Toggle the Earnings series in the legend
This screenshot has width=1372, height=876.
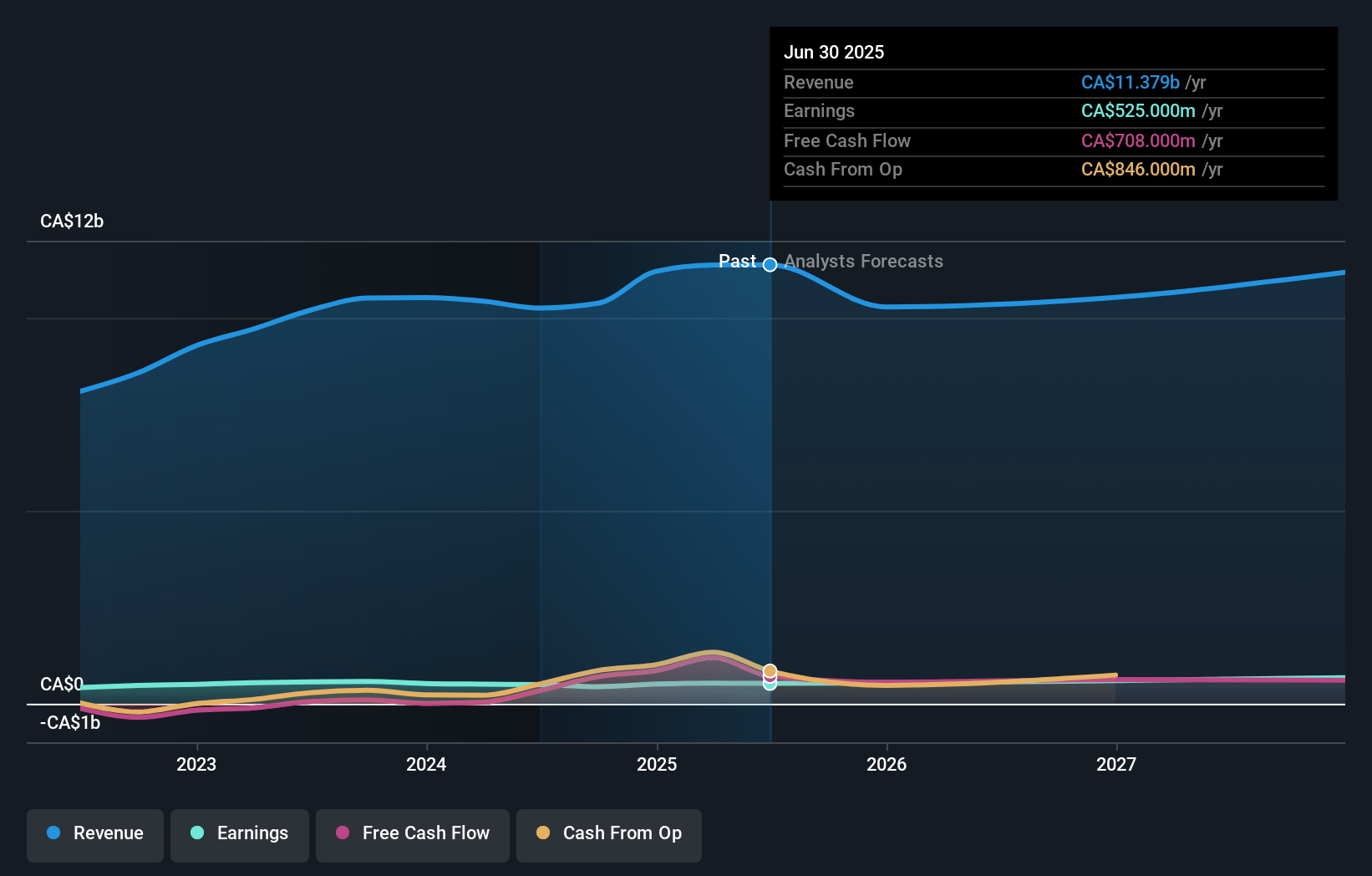240,835
